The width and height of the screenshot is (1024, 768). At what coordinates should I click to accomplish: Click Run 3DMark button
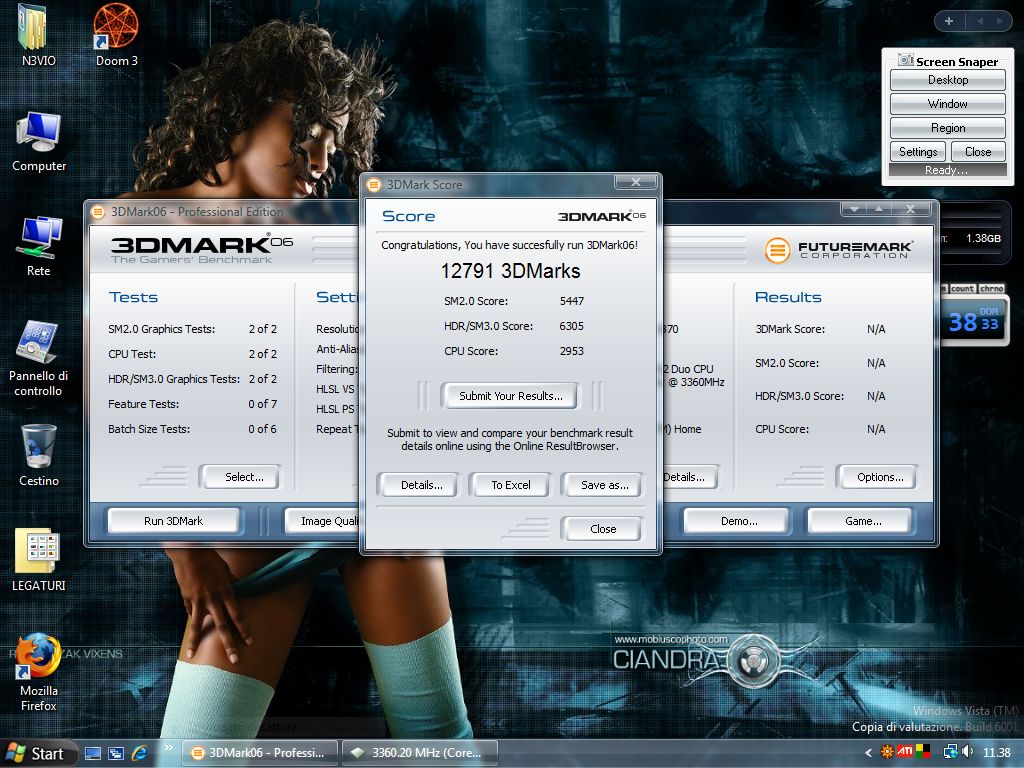point(173,521)
